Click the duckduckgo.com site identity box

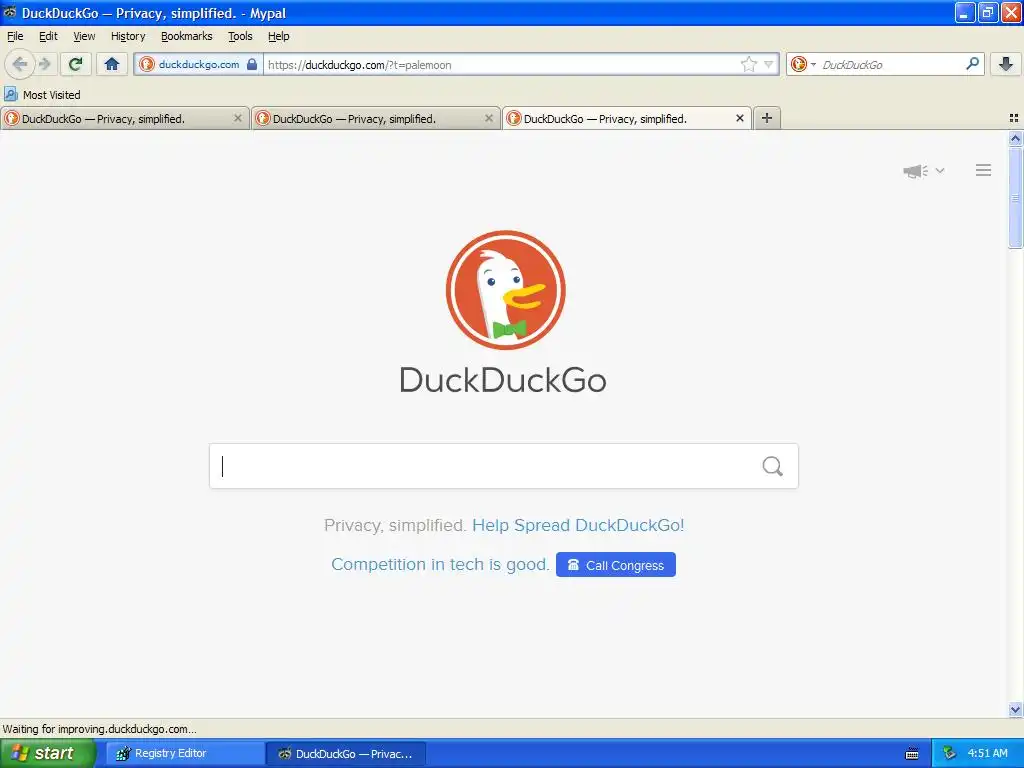click(x=199, y=64)
